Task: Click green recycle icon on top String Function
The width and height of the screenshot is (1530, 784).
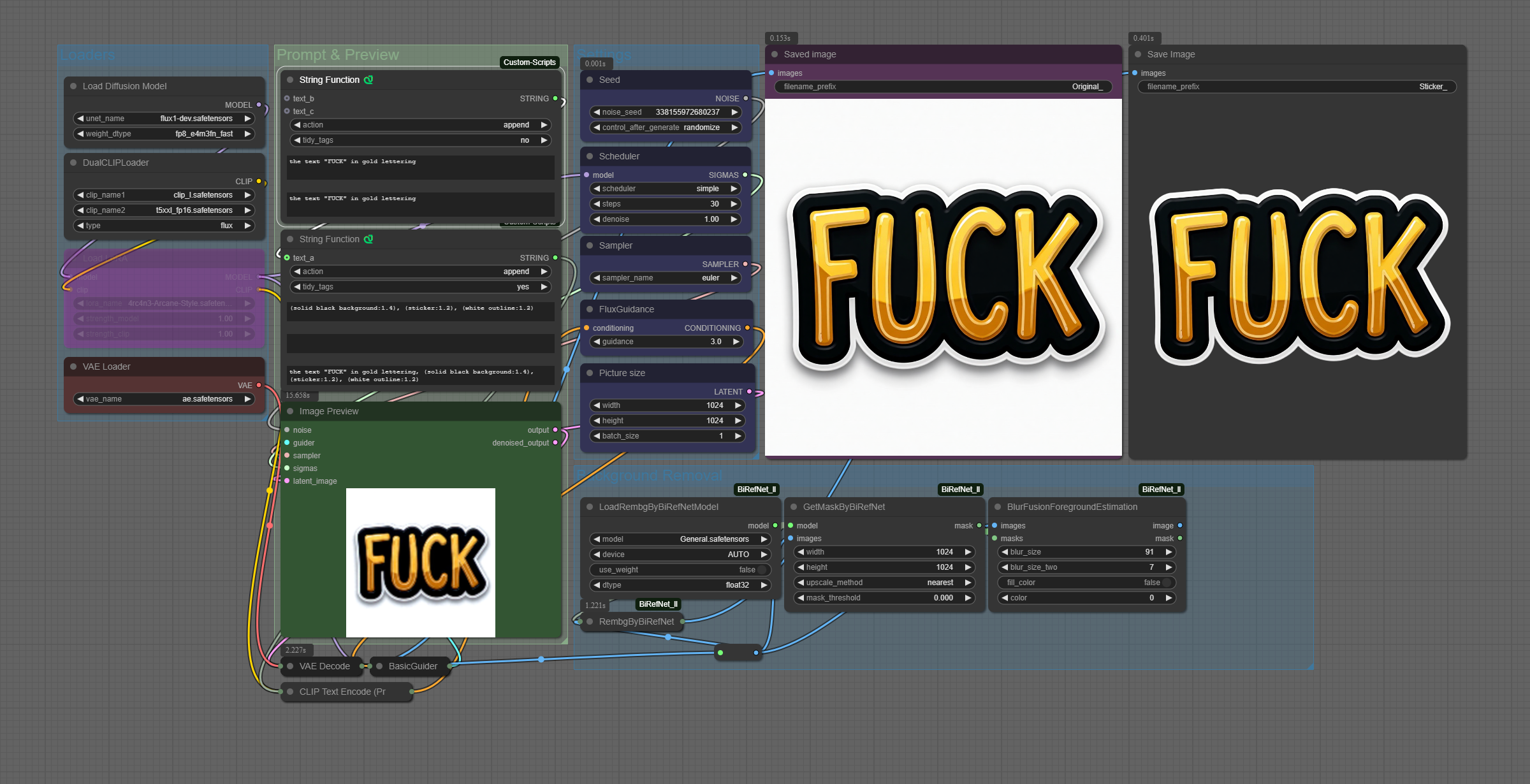Action: click(368, 80)
